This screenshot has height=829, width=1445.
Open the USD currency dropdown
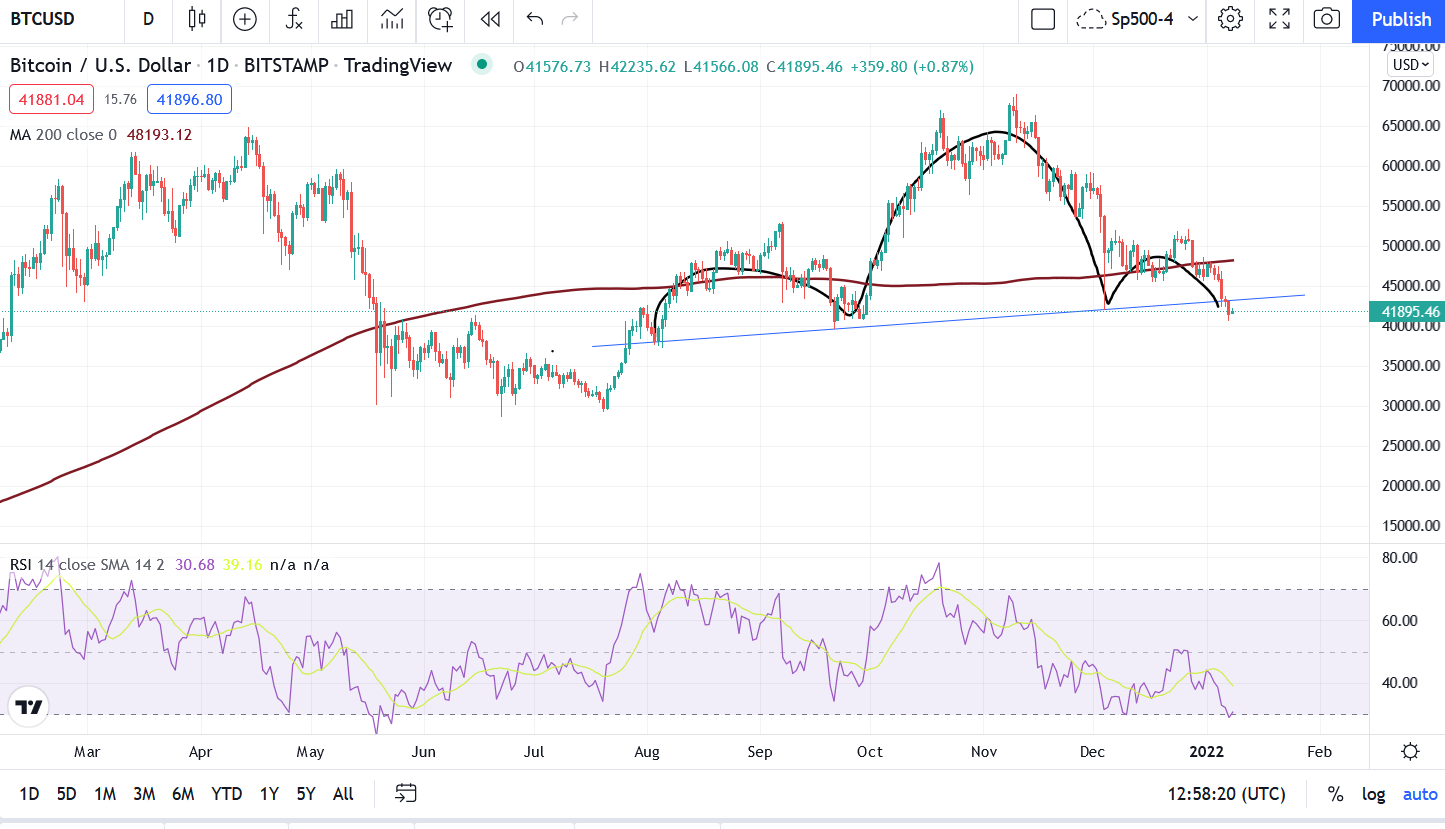tap(1411, 65)
